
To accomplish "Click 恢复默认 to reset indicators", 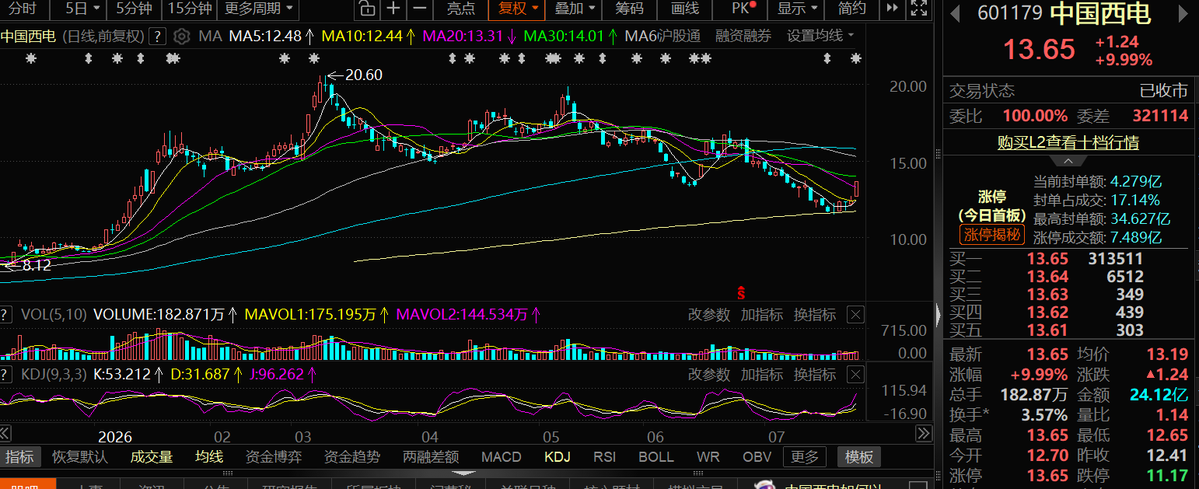I will tap(80, 458).
